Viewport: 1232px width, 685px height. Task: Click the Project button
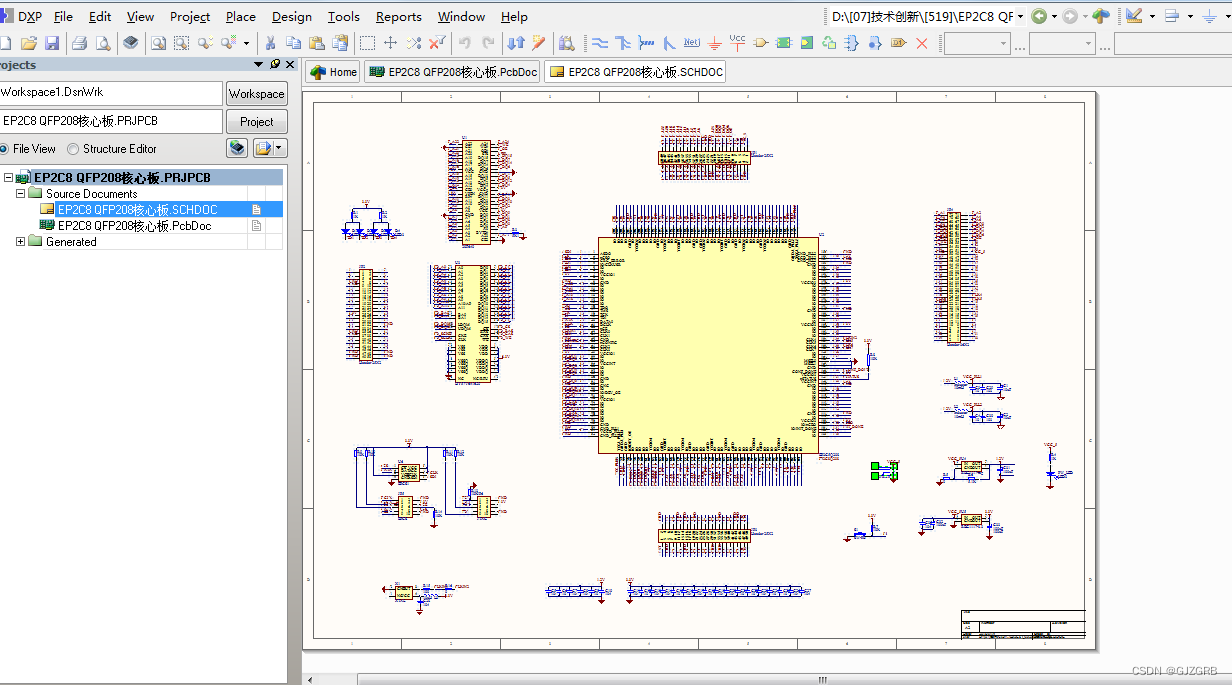pyautogui.click(x=256, y=120)
